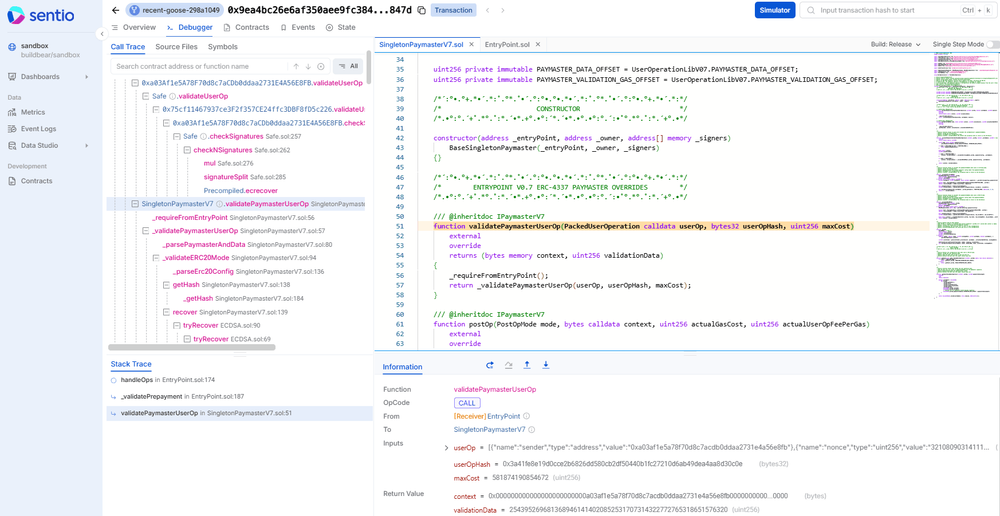Collapse SingletonPaymasterV7 .validatePaymasterUserOp node
Viewport: 1000px width, 516px height.
pyautogui.click(x=135, y=204)
